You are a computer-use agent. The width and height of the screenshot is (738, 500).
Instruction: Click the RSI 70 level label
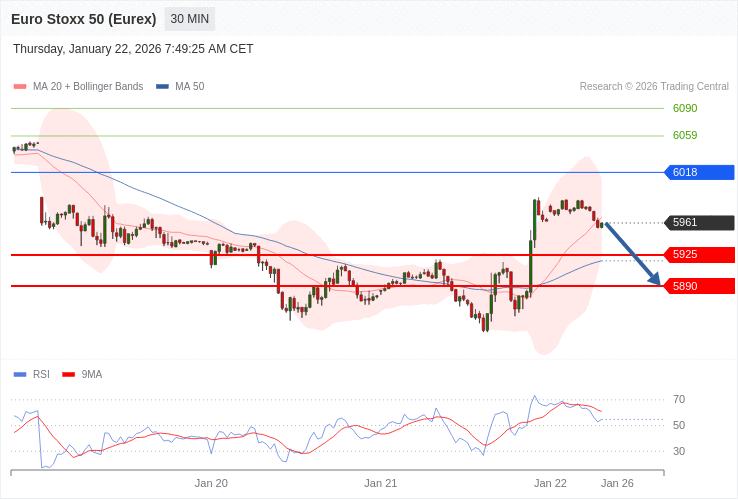pyautogui.click(x=679, y=399)
